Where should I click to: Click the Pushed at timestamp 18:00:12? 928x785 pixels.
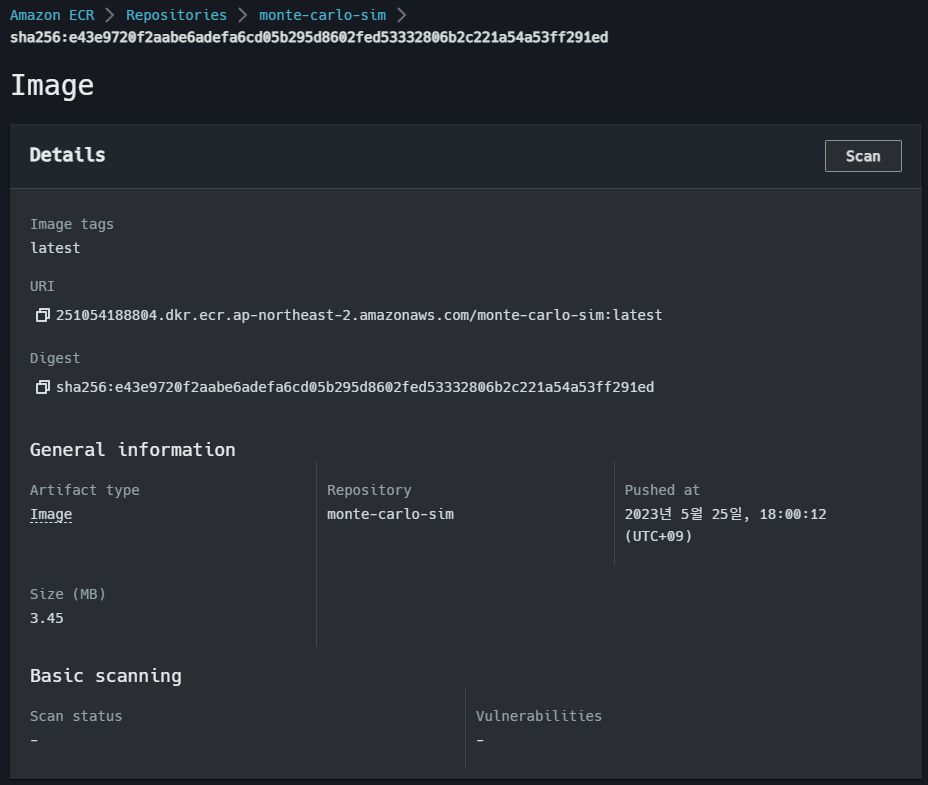pos(726,514)
